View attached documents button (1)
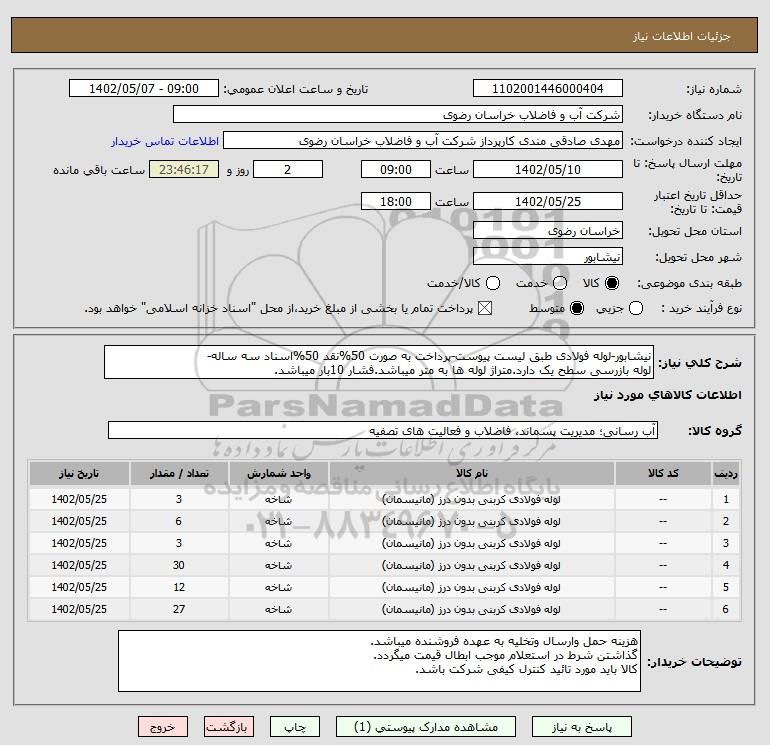Image resolution: width=770 pixels, height=745 pixels. tap(426, 727)
